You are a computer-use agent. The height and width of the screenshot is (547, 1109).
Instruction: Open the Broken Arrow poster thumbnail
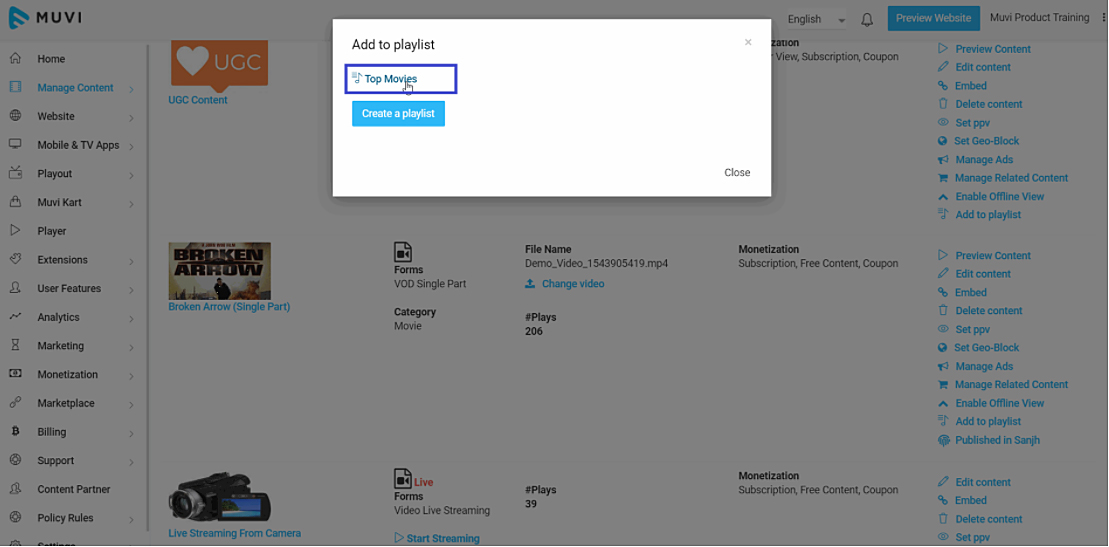pyautogui.click(x=219, y=270)
